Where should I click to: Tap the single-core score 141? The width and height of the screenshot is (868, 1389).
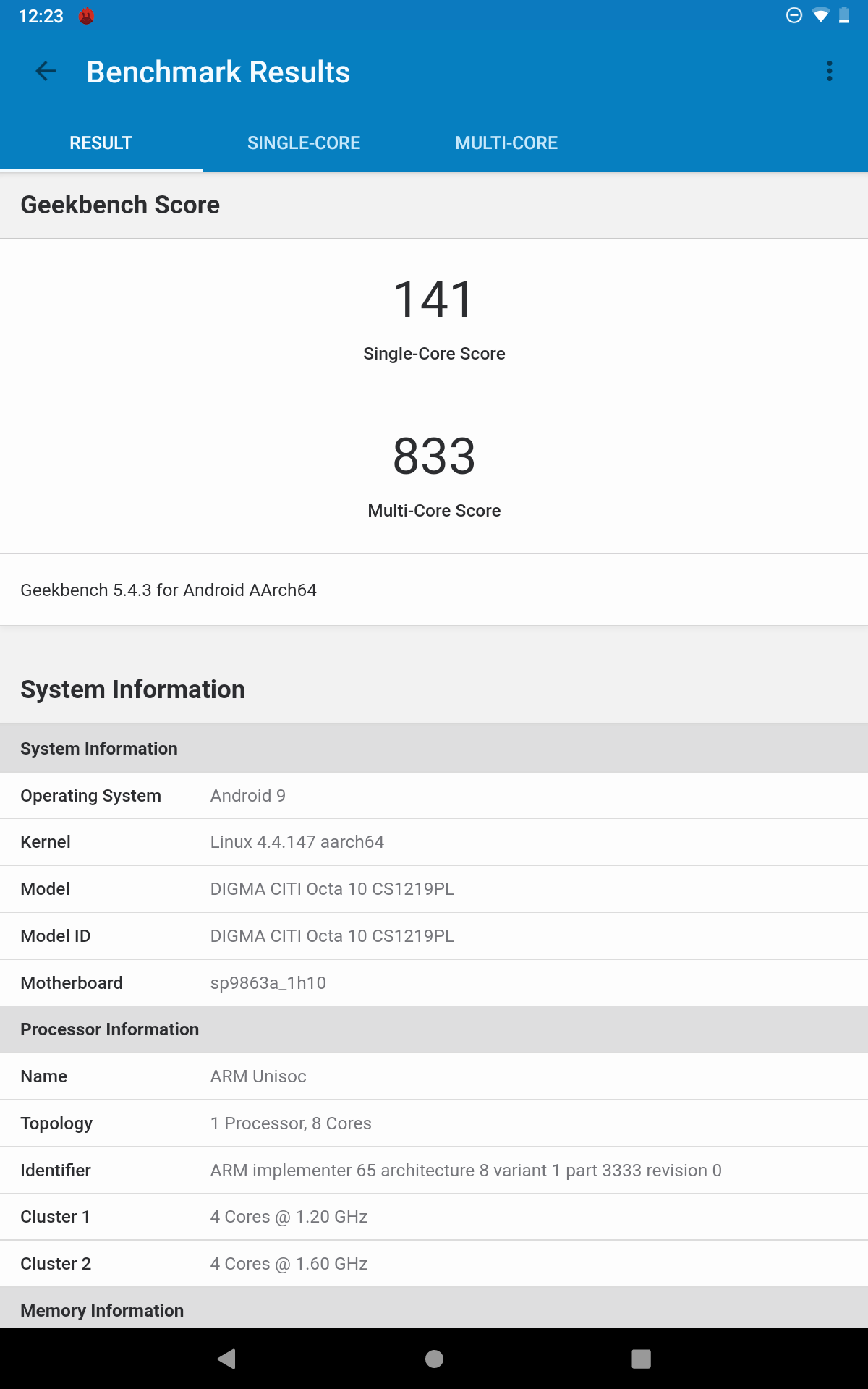click(434, 300)
